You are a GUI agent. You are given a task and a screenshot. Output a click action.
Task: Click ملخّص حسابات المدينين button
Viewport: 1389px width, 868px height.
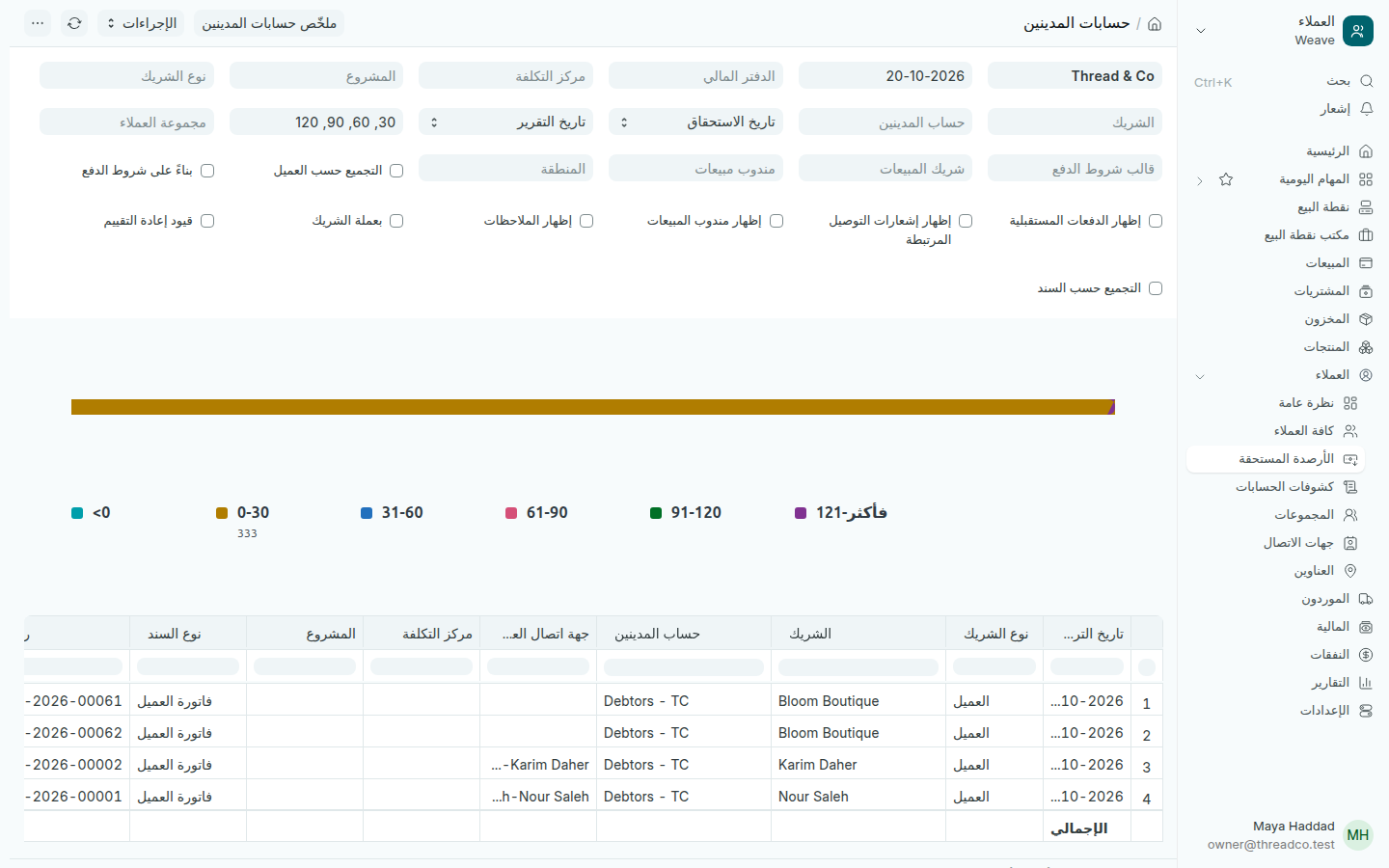[269, 23]
